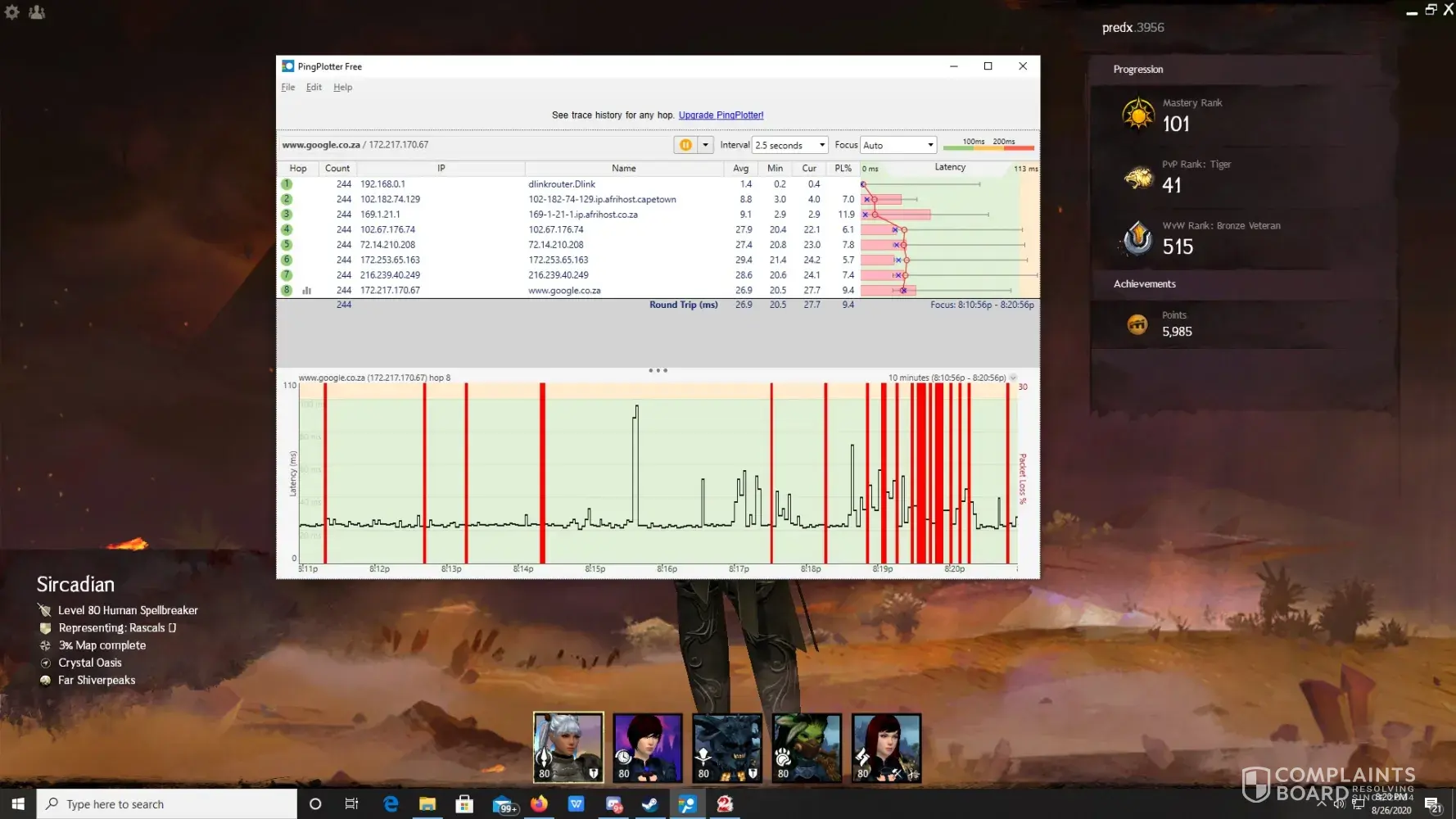The width and height of the screenshot is (1456, 819).
Task: Pause the trace with the orange button
Action: (685, 145)
